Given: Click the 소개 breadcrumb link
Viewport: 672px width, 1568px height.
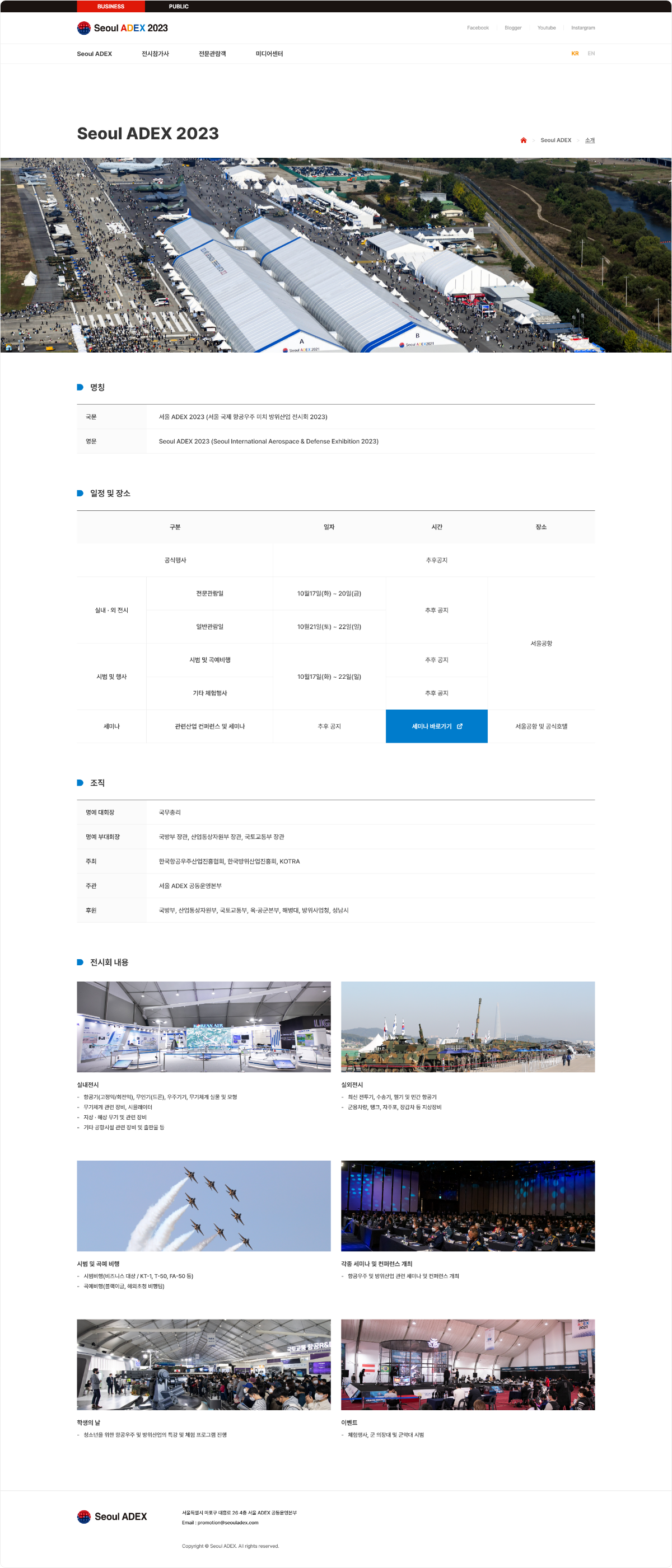Looking at the screenshot, I should coord(590,140).
